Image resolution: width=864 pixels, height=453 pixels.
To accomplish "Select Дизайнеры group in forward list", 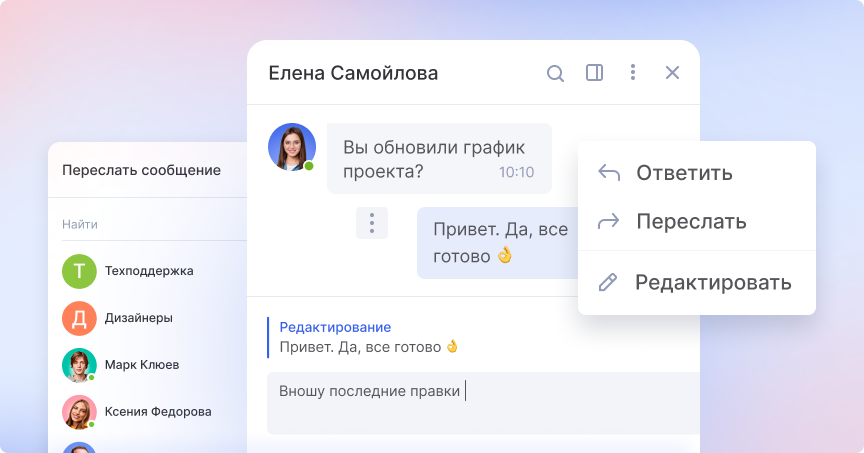I will [138, 318].
